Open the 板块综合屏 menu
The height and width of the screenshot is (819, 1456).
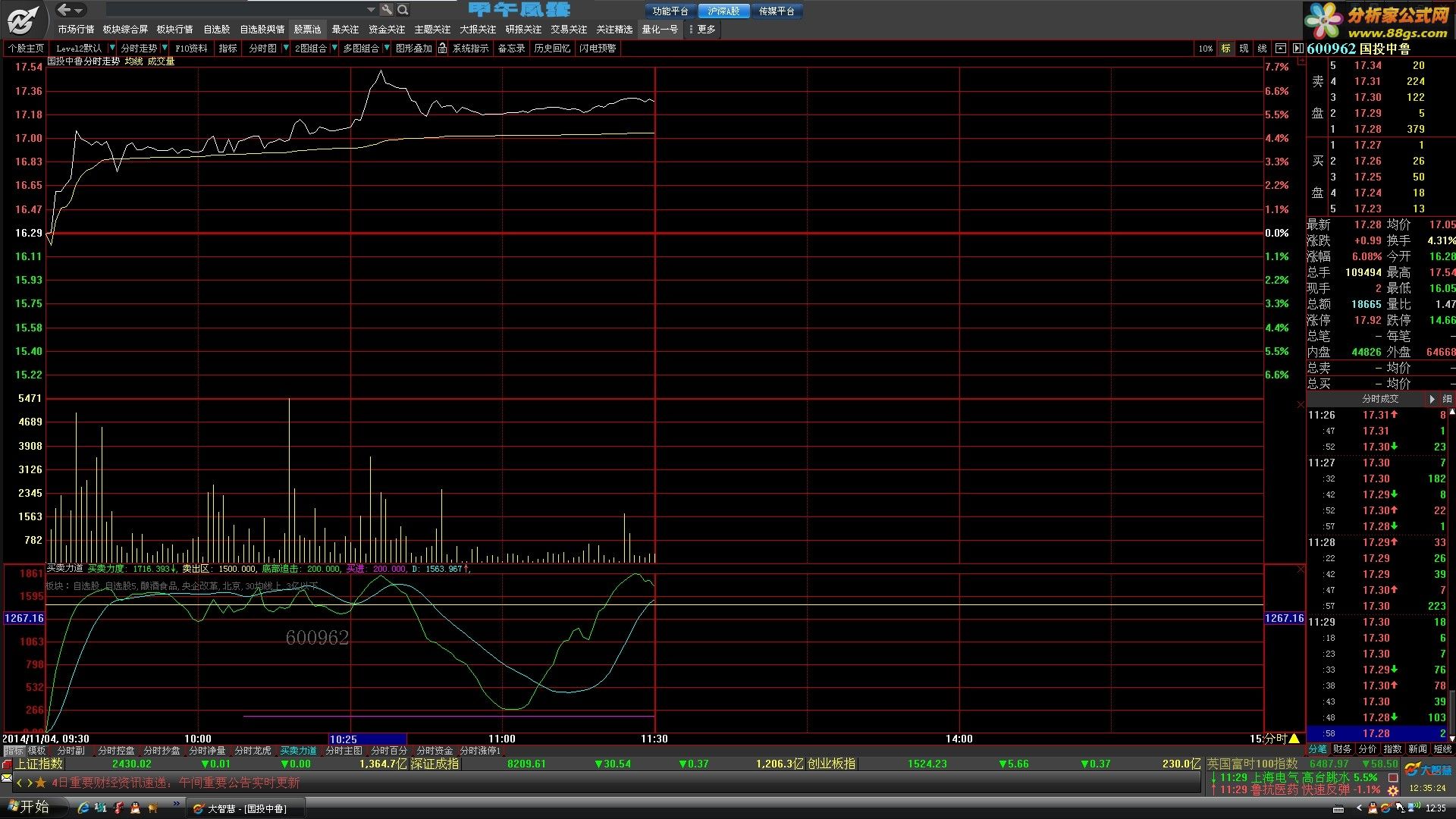[x=125, y=29]
